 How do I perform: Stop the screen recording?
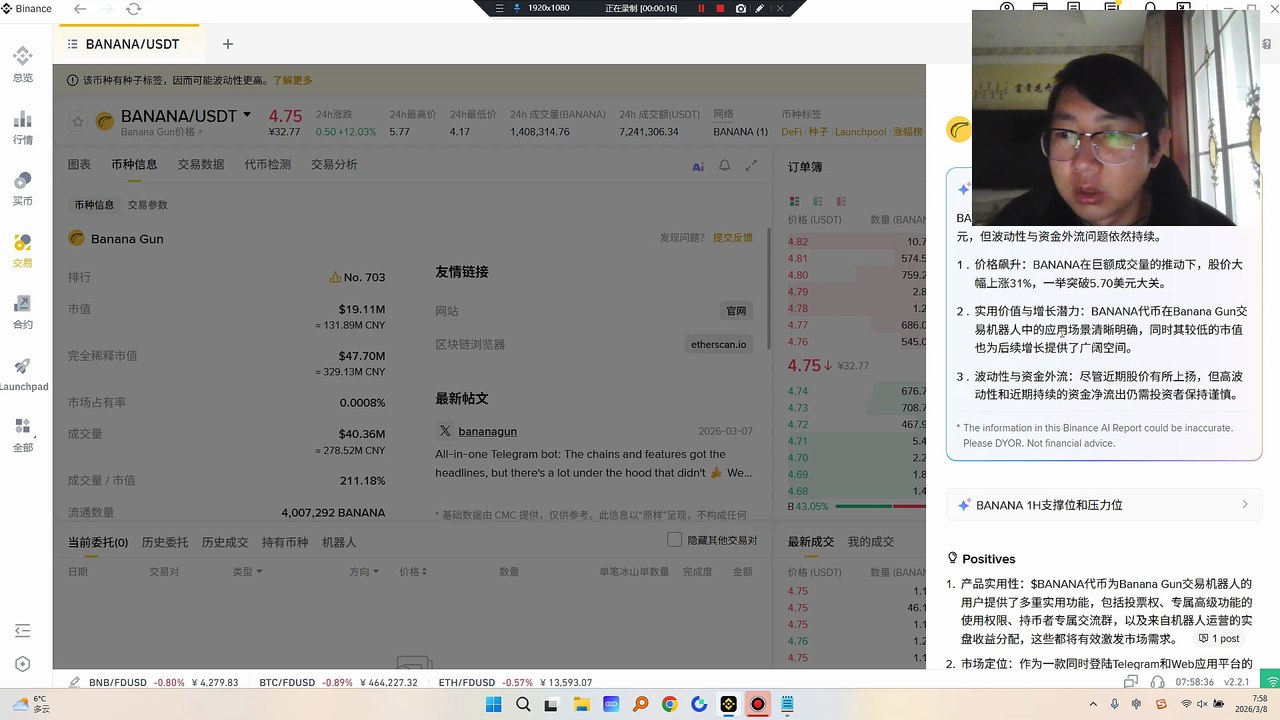720,8
